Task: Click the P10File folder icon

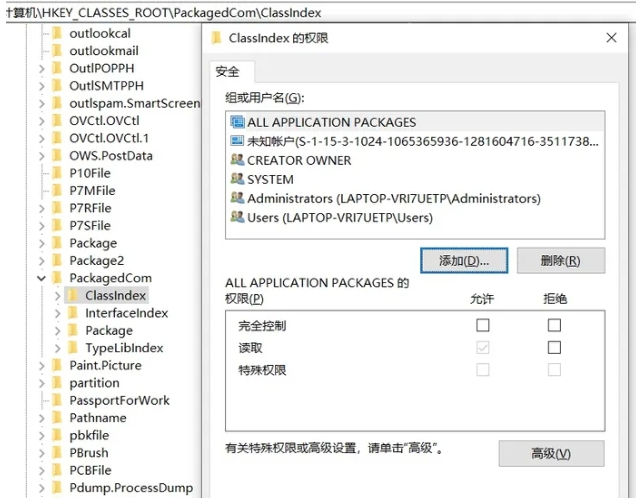Action: click(58, 173)
